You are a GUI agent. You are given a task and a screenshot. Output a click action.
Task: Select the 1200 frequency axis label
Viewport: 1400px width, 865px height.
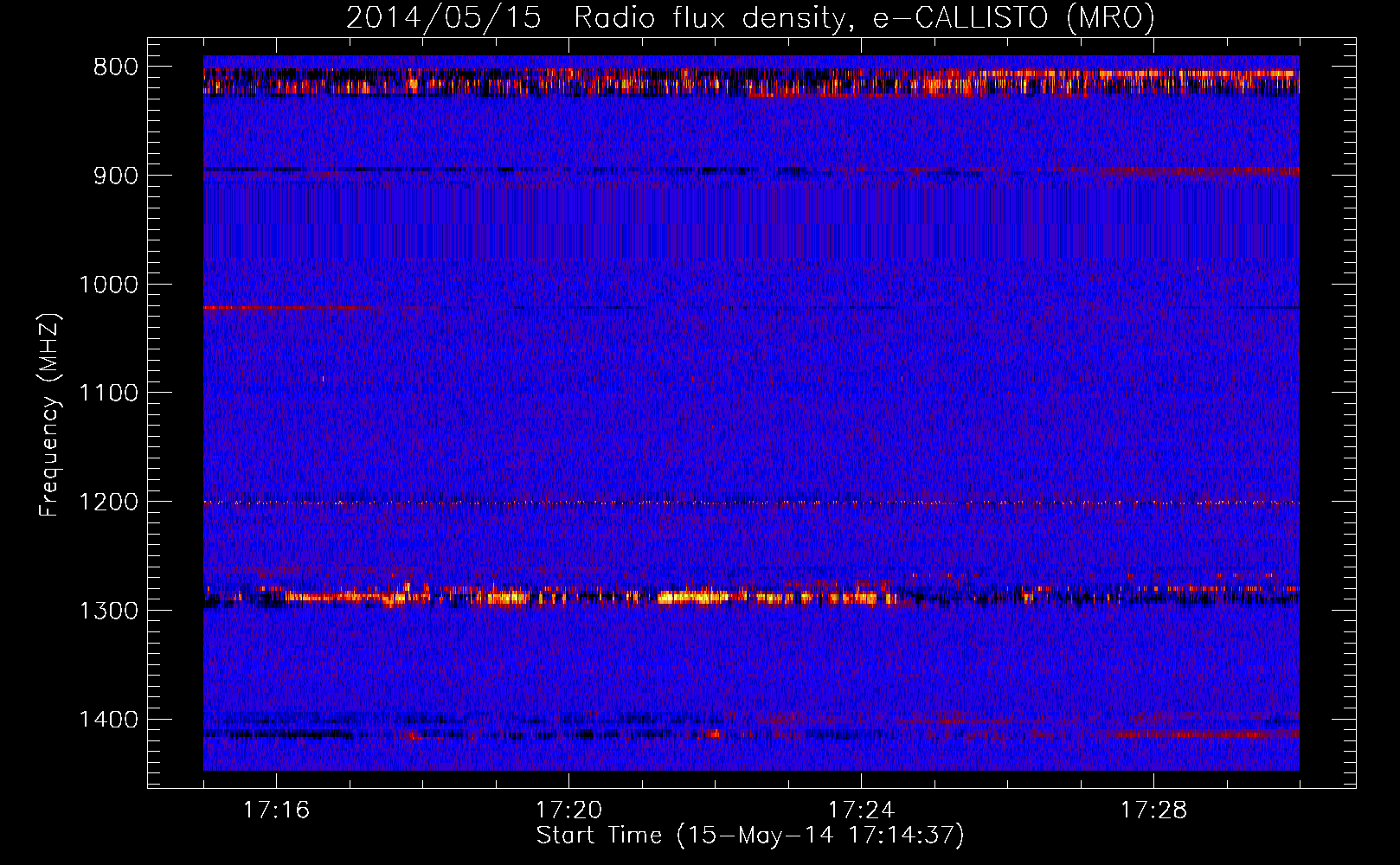108,503
